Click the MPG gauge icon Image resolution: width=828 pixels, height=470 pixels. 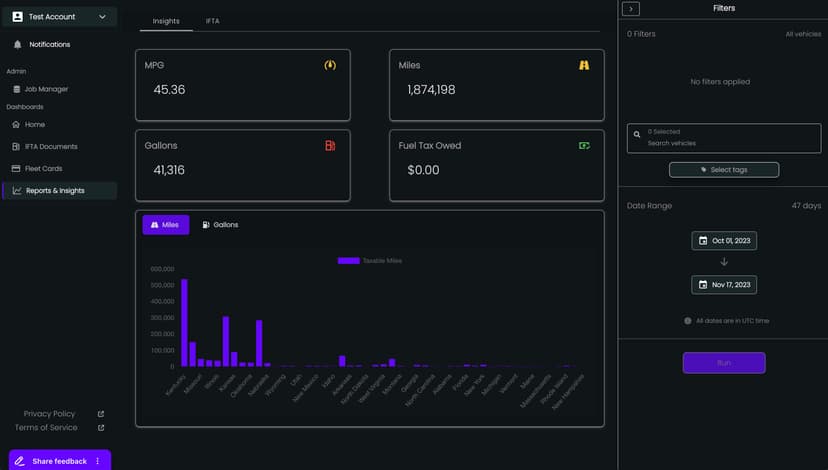330,65
